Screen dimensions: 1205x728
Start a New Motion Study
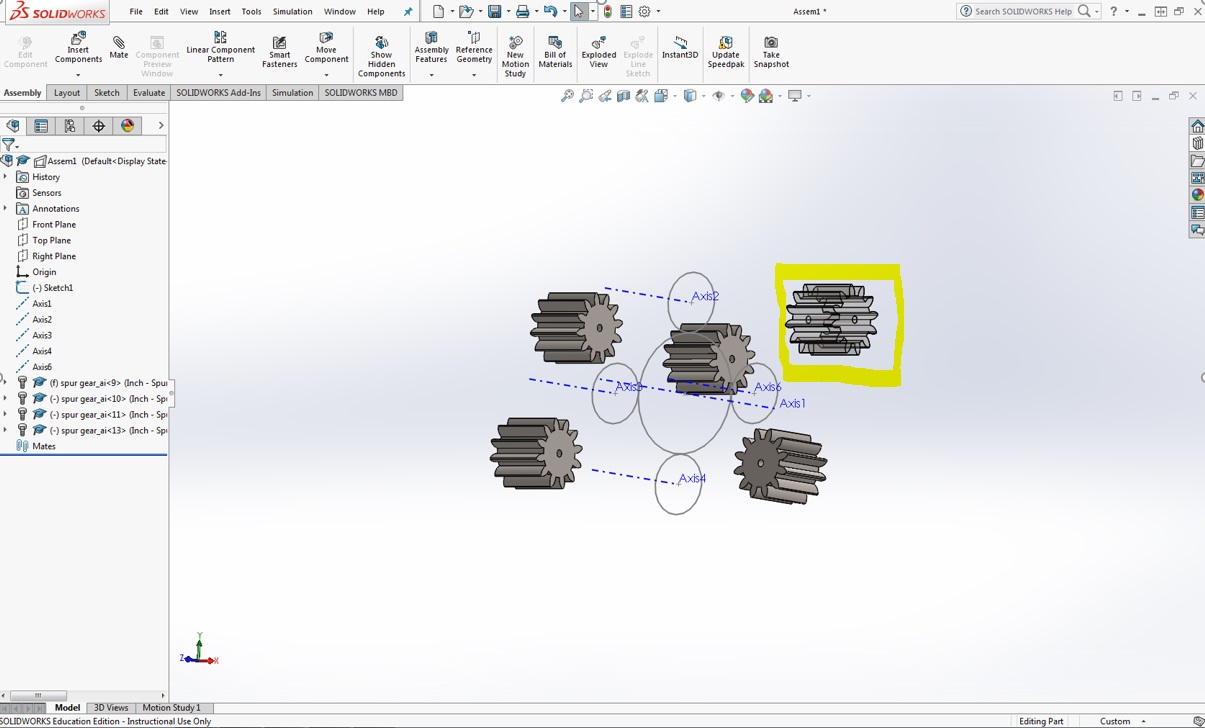point(515,57)
